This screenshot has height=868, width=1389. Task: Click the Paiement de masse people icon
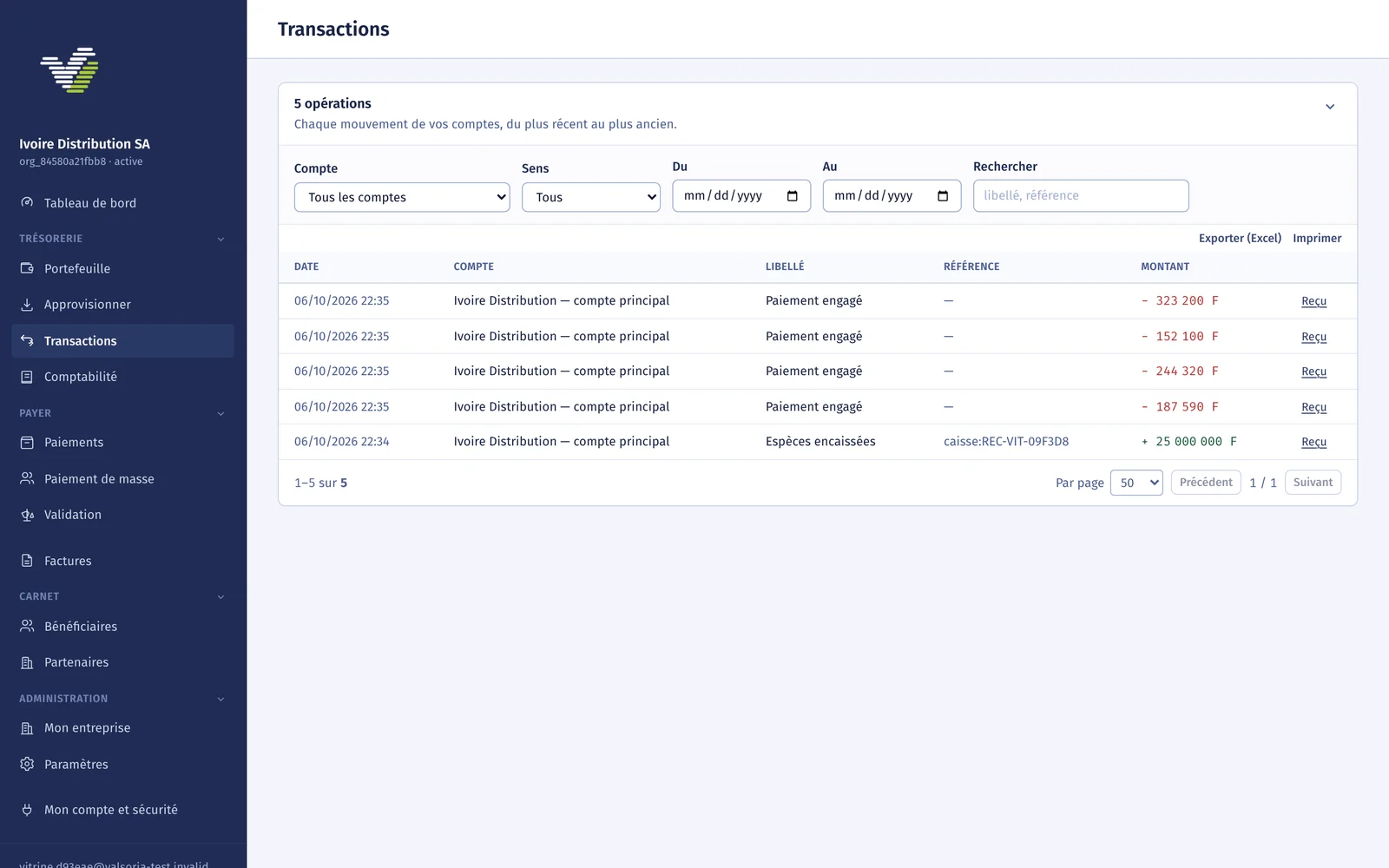[27, 478]
